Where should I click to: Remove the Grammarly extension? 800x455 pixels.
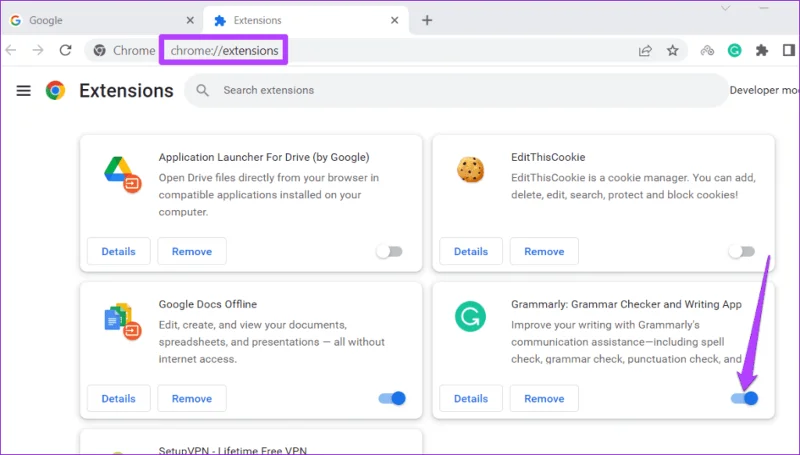pyautogui.click(x=544, y=398)
